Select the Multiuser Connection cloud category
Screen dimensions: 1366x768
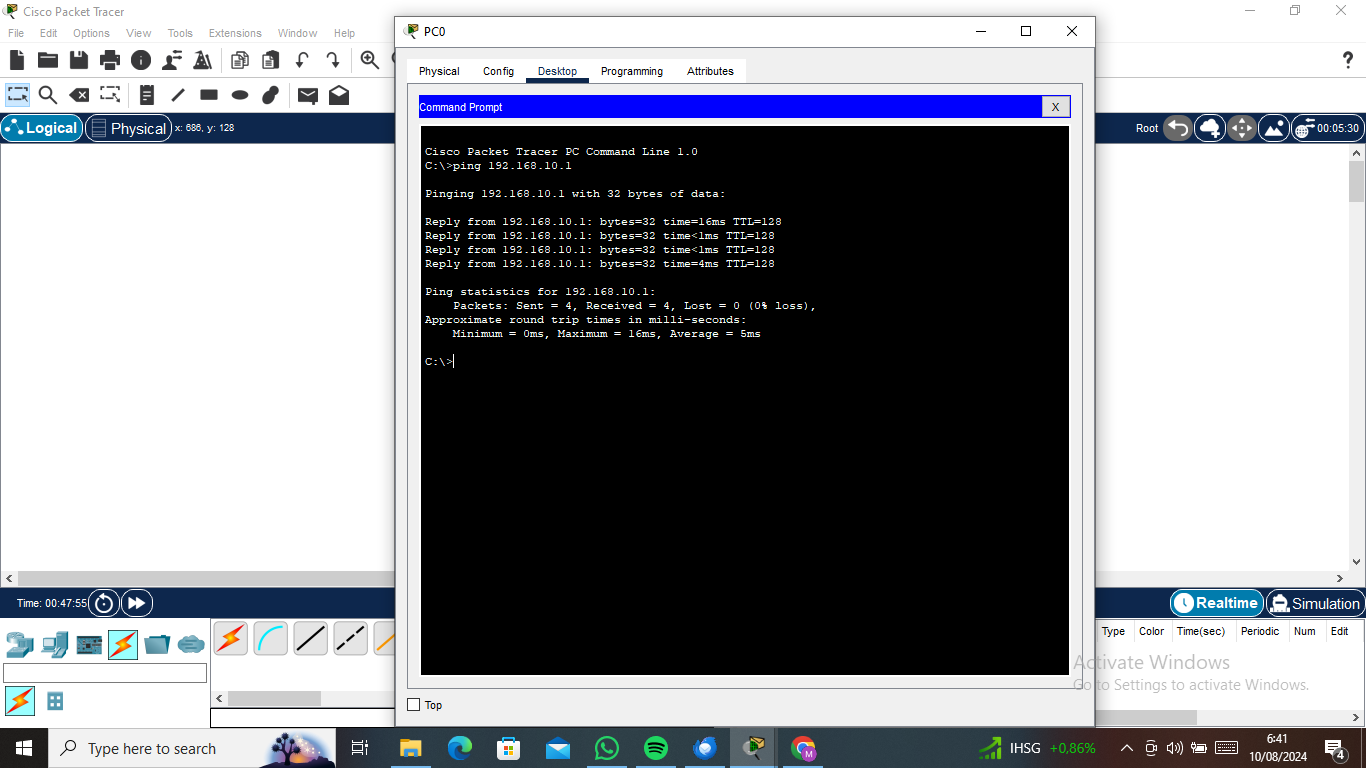[191, 644]
